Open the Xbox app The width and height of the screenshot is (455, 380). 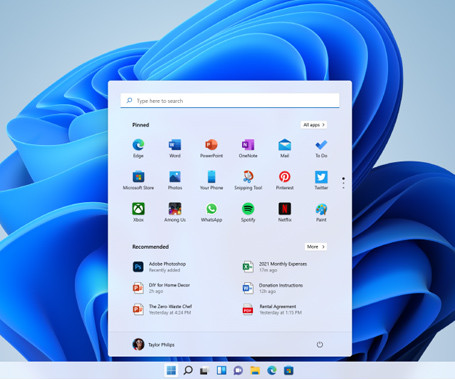pos(138,212)
